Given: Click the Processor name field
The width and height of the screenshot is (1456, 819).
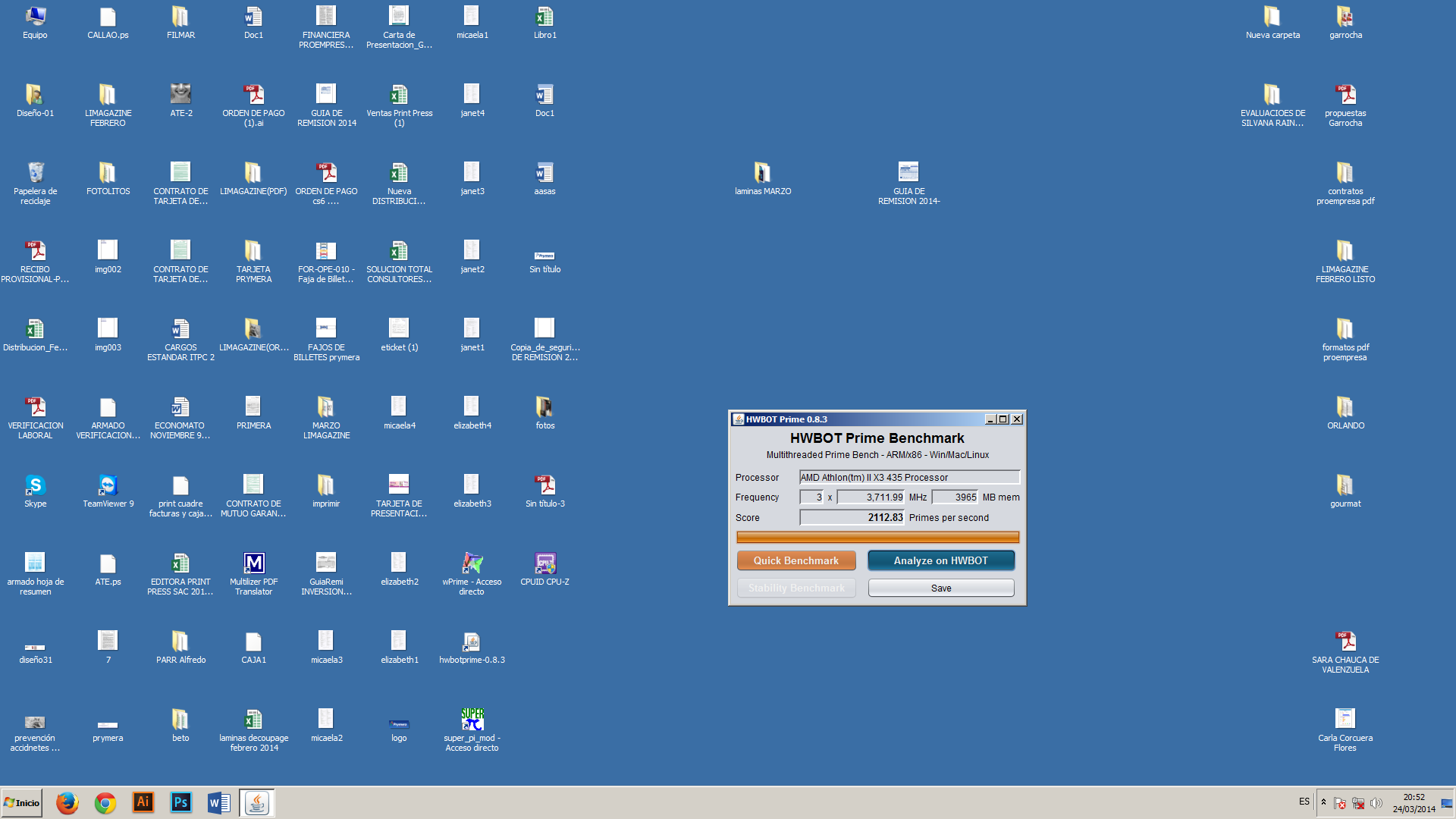Looking at the screenshot, I should pyautogui.click(x=909, y=477).
